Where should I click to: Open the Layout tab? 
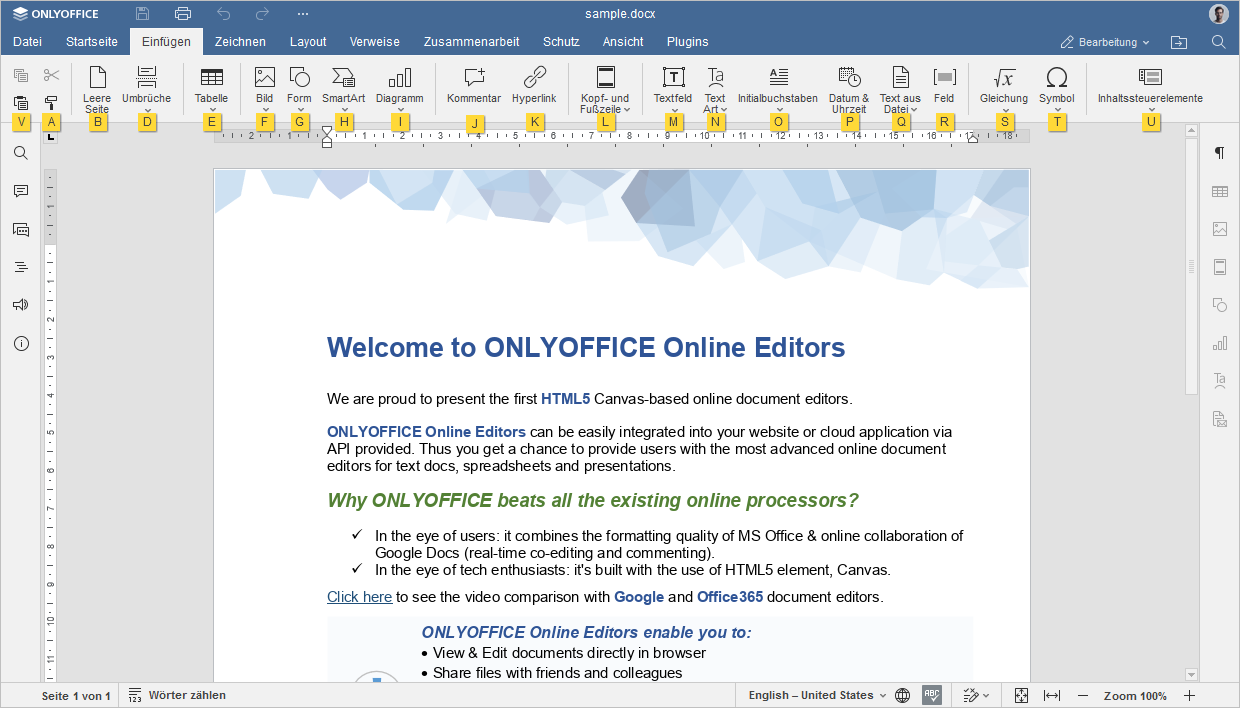point(308,42)
